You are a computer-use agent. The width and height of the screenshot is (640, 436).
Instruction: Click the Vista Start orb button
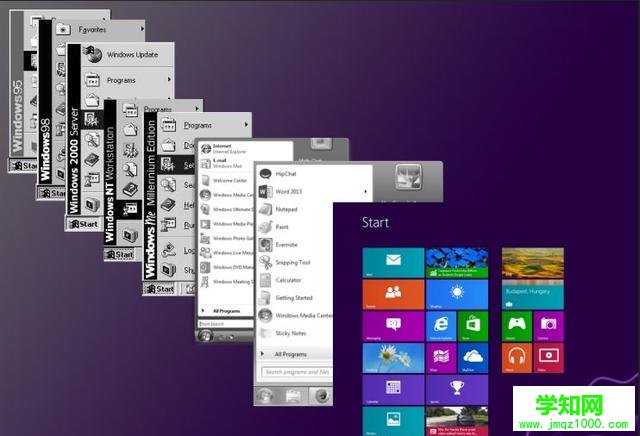click(205, 336)
